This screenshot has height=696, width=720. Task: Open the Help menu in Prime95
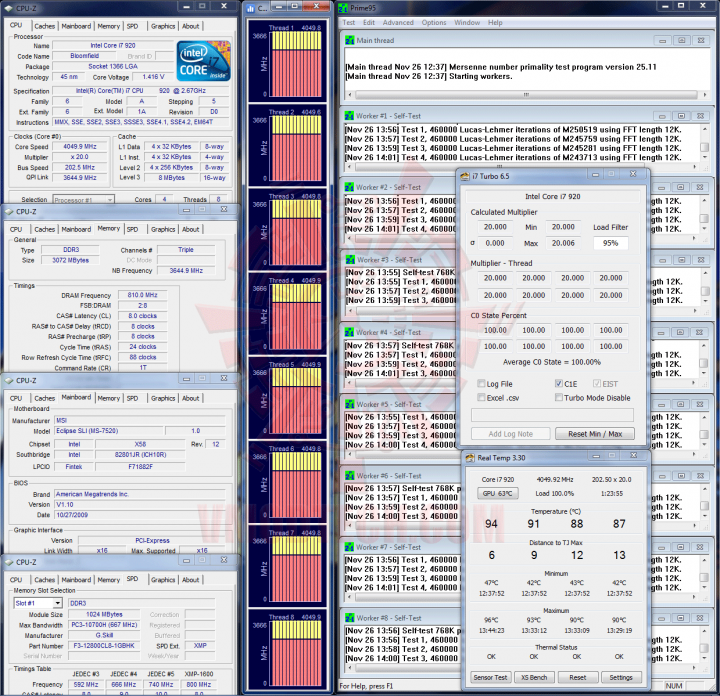495,22
